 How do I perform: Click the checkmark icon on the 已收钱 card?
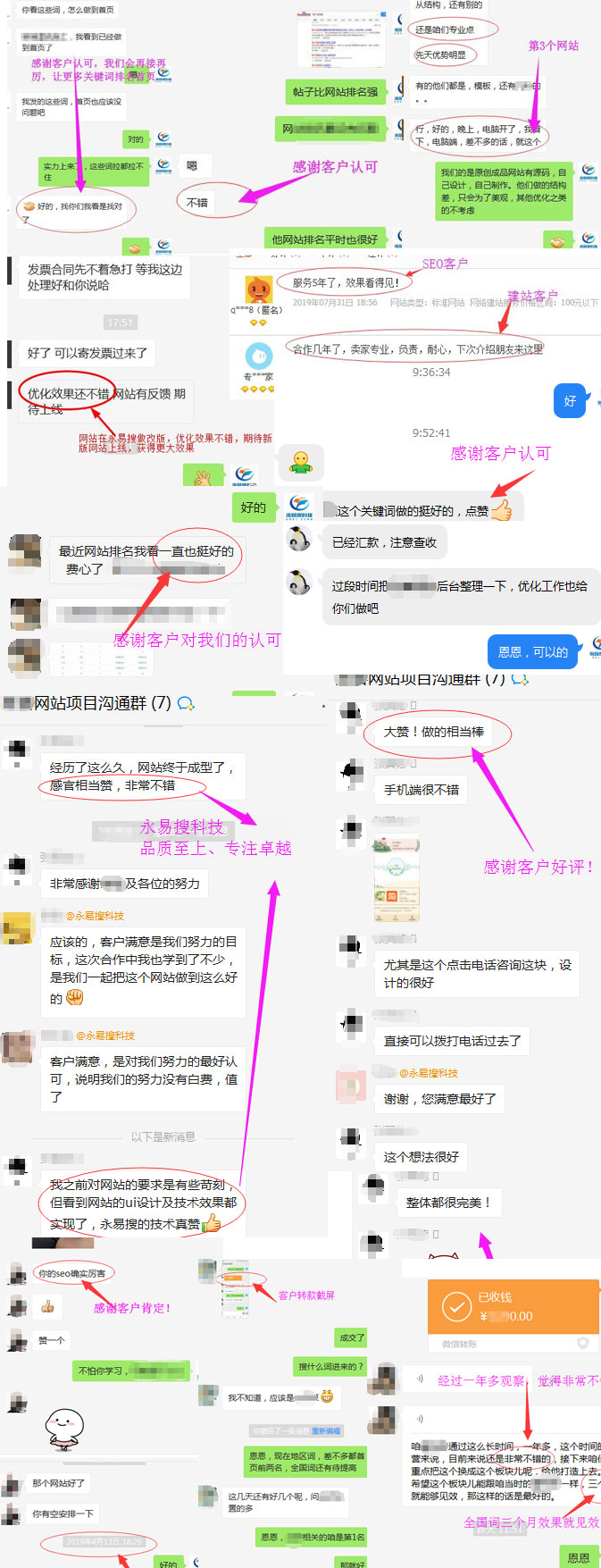coord(456,1307)
